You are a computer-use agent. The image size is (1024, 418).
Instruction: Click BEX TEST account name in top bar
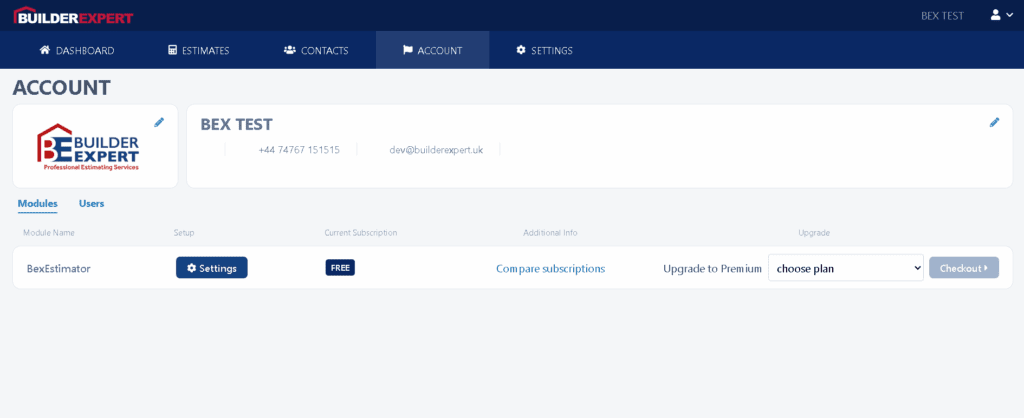tap(942, 15)
